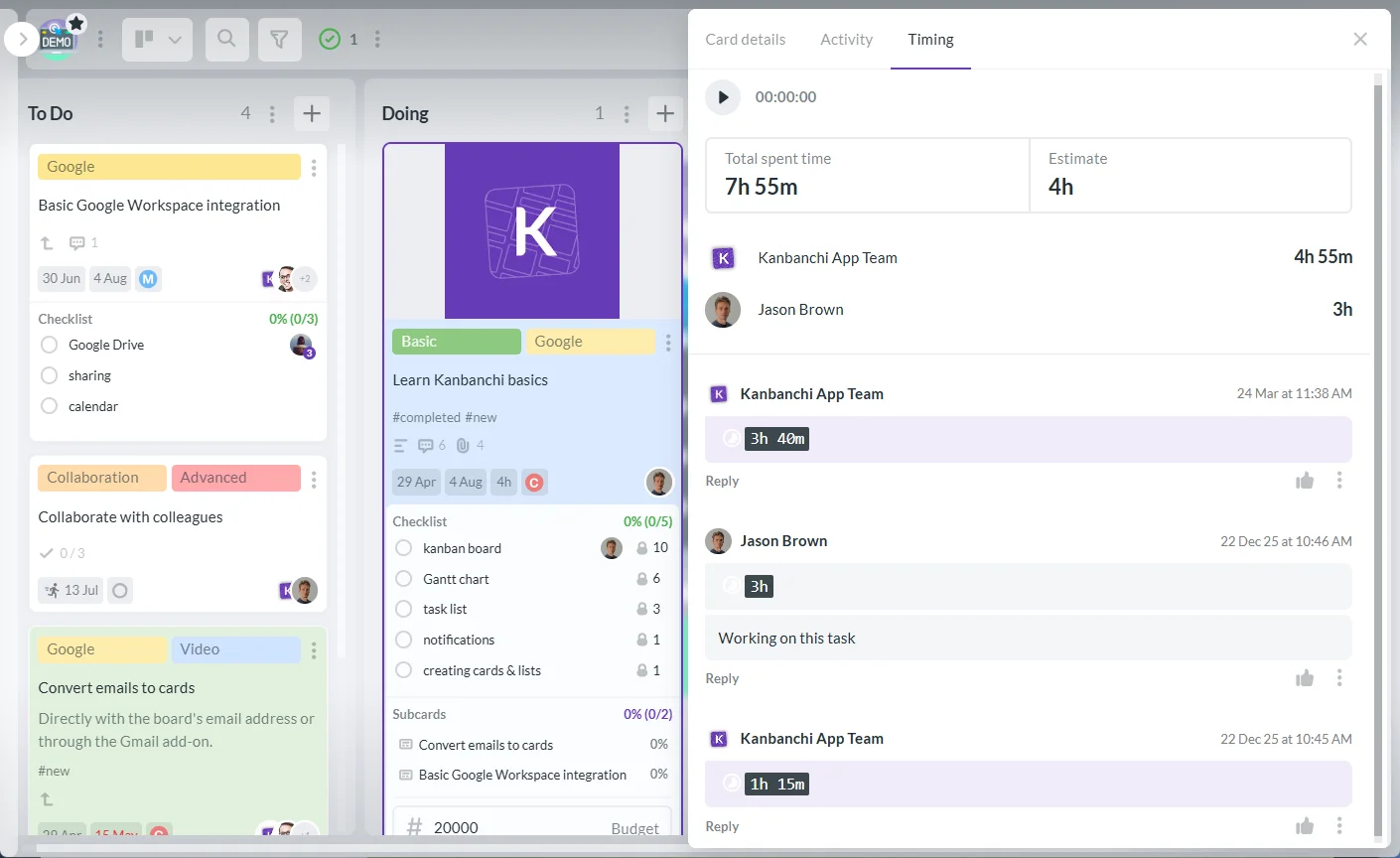Start the card timer with the play button
Screen dimensions: 1400x858
723,97
